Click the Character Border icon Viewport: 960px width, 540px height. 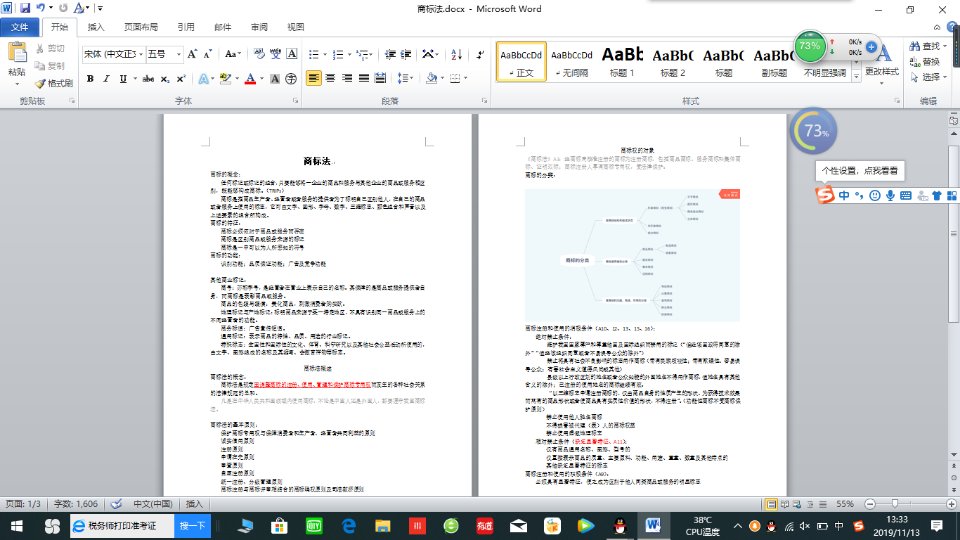point(292,54)
